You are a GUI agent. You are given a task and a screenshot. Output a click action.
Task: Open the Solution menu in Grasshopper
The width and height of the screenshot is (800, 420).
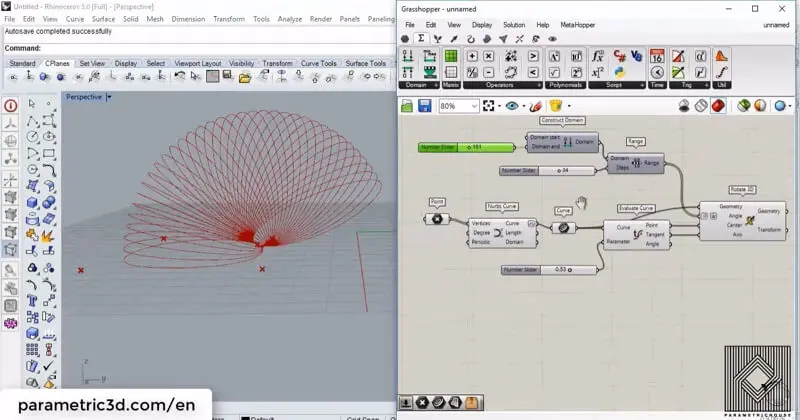click(x=513, y=24)
